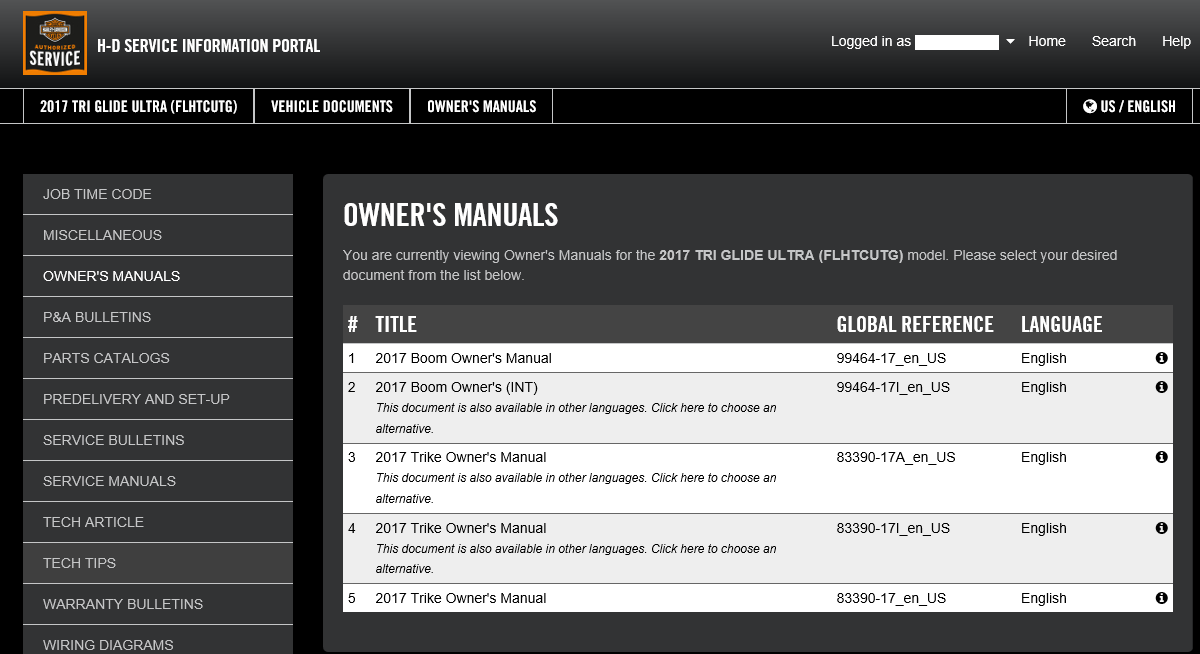The image size is (1200, 654).
Task: Open the 2017 Tri Glide Ultra model selector
Action: pos(138,106)
